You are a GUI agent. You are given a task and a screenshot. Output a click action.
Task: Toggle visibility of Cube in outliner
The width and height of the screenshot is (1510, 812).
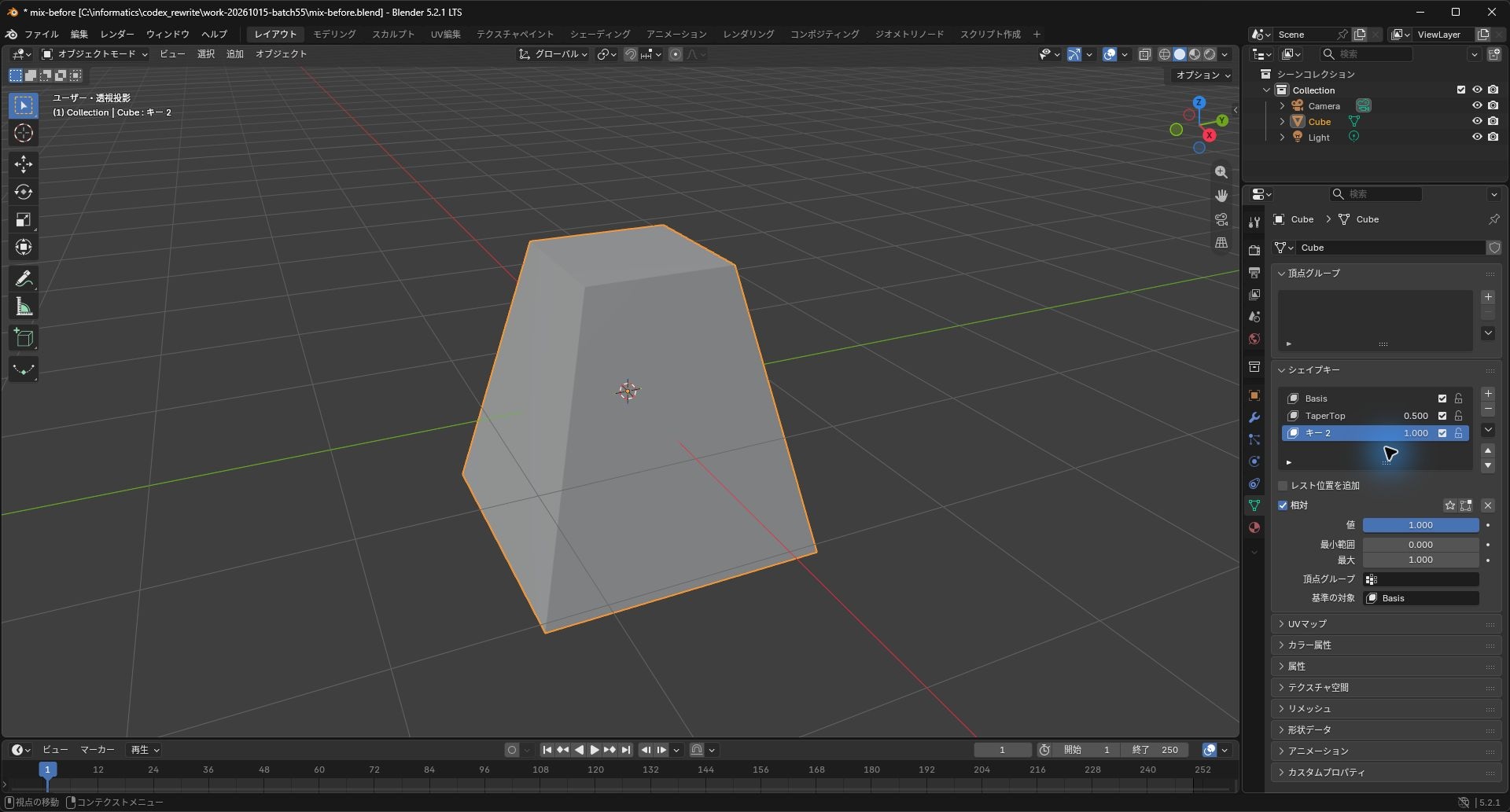click(x=1477, y=121)
